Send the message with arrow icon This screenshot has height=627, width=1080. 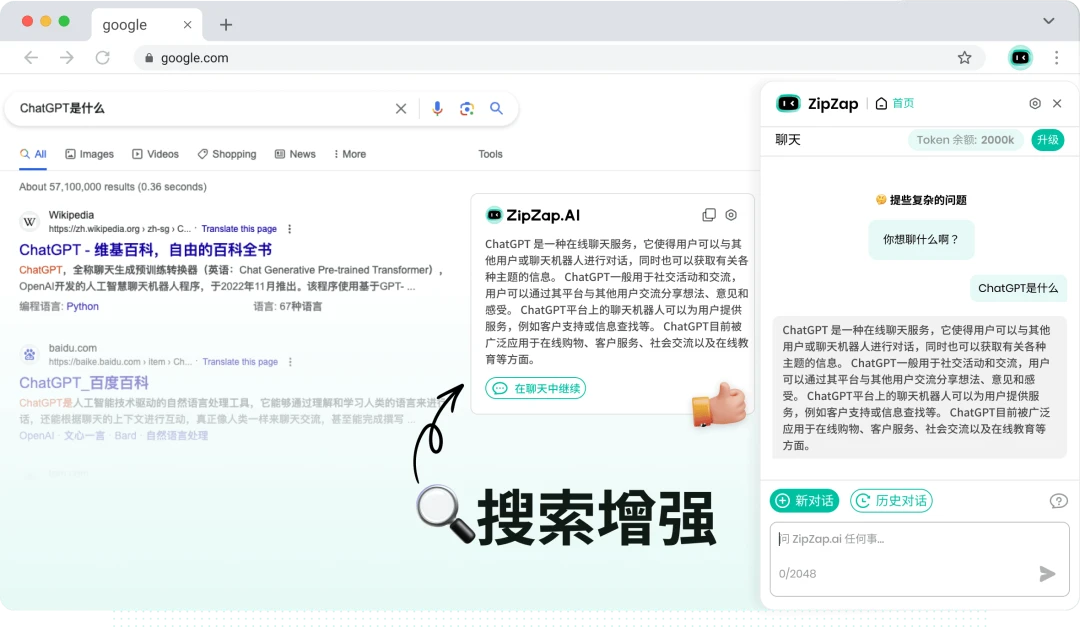pos(1047,573)
